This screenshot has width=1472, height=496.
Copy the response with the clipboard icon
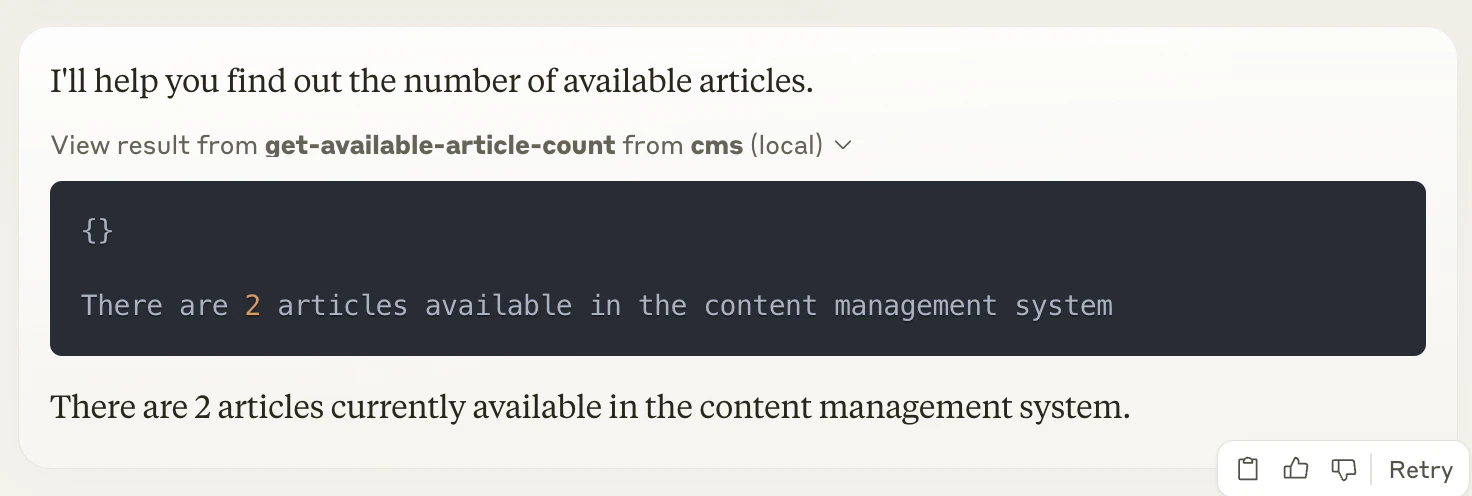[1247, 469]
